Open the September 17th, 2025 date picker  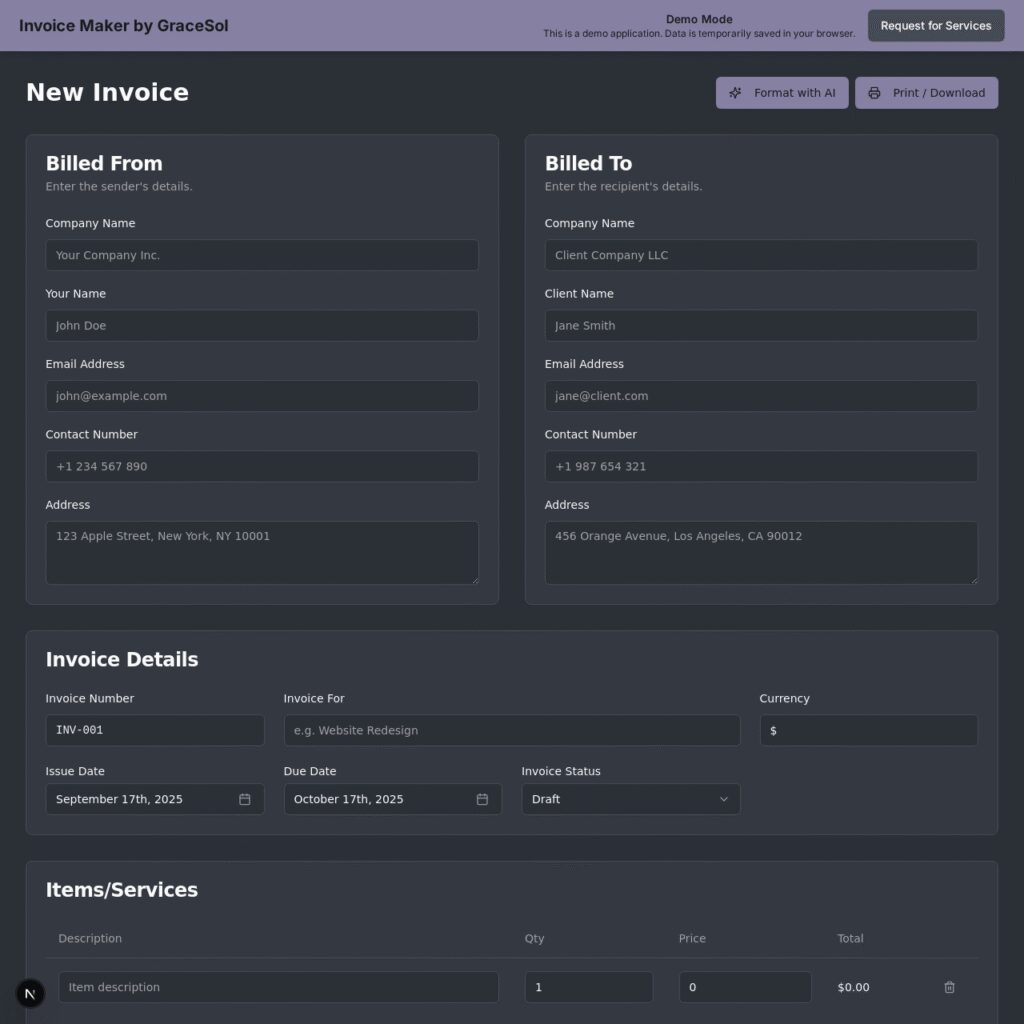(x=155, y=799)
